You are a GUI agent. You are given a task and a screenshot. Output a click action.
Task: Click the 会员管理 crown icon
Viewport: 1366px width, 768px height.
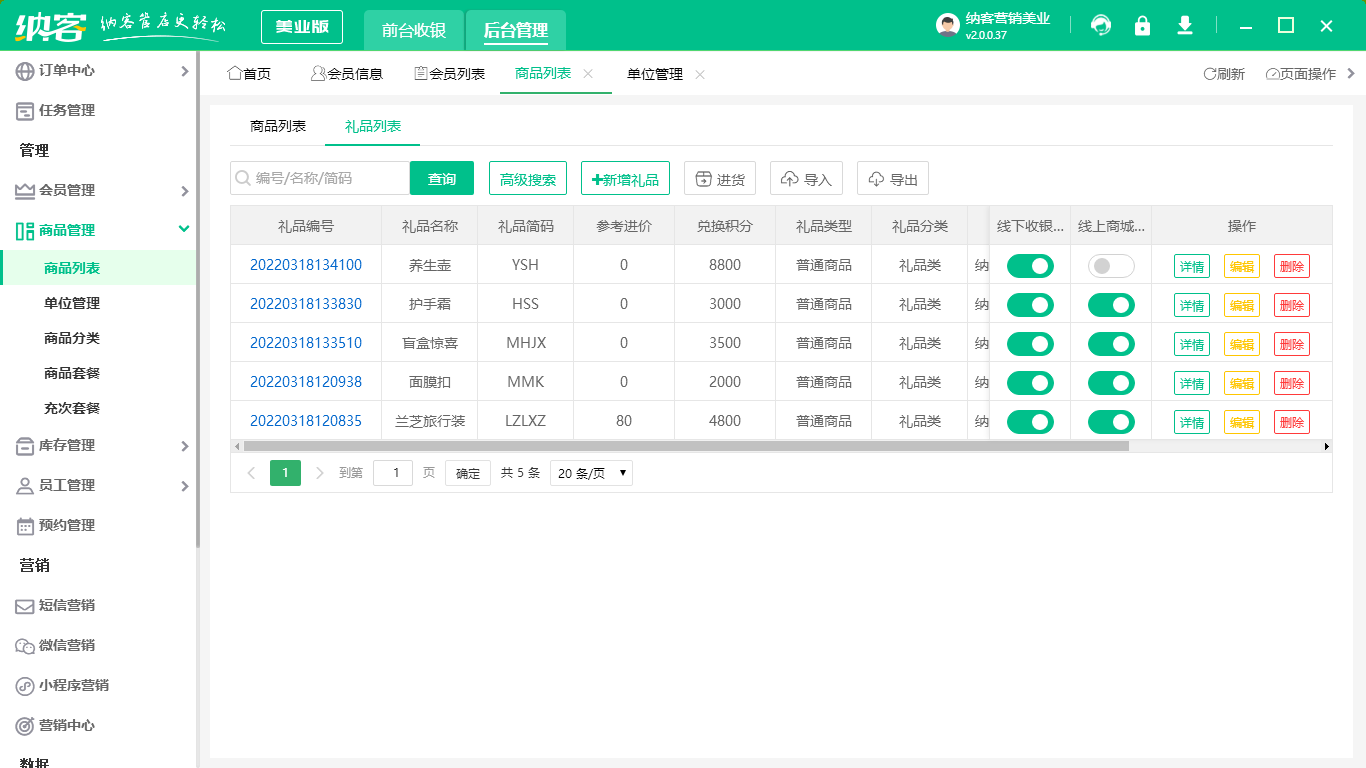[x=25, y=191]
